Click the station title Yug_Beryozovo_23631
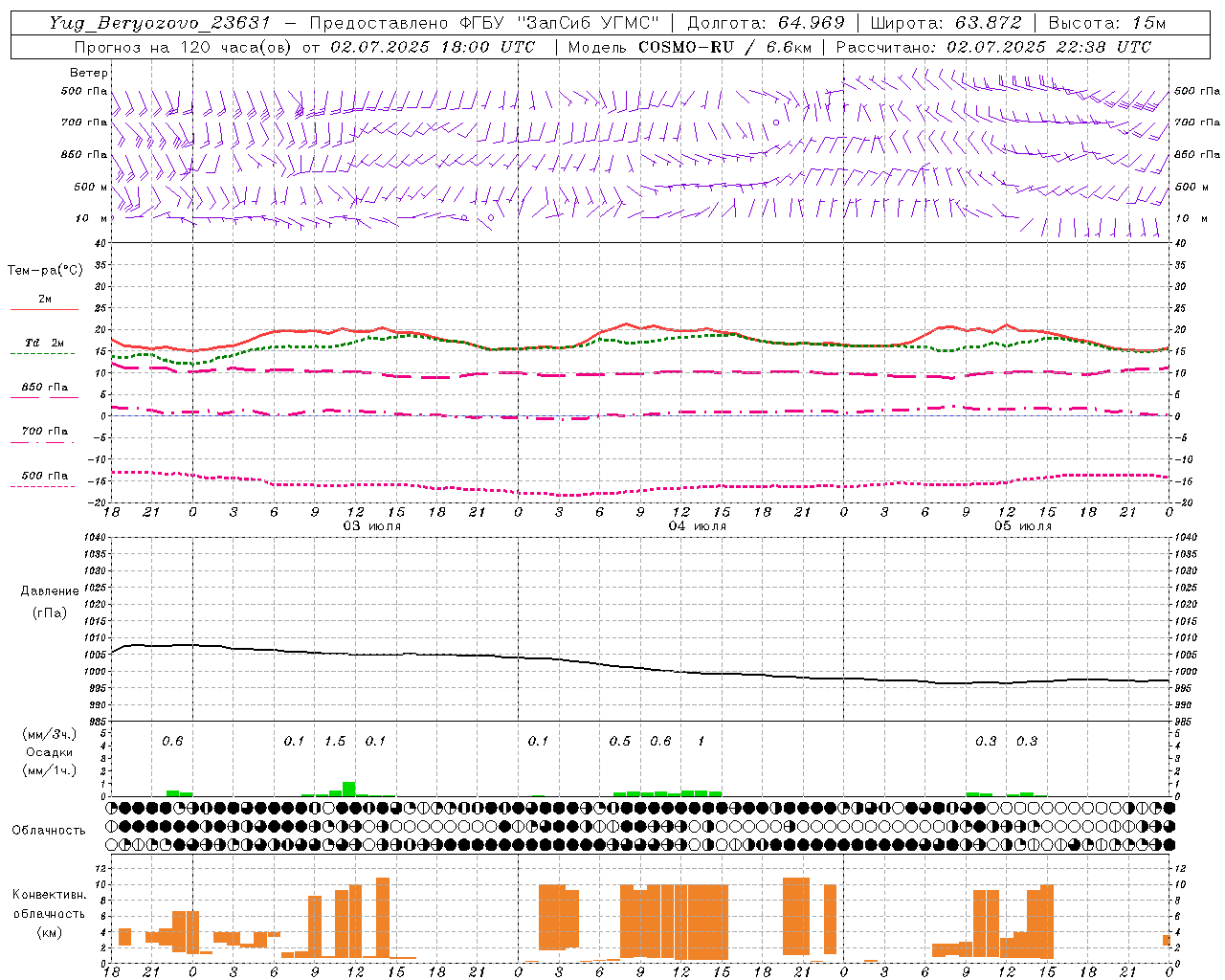Screen dimensions: 1225x980 (x=160, y=23)
